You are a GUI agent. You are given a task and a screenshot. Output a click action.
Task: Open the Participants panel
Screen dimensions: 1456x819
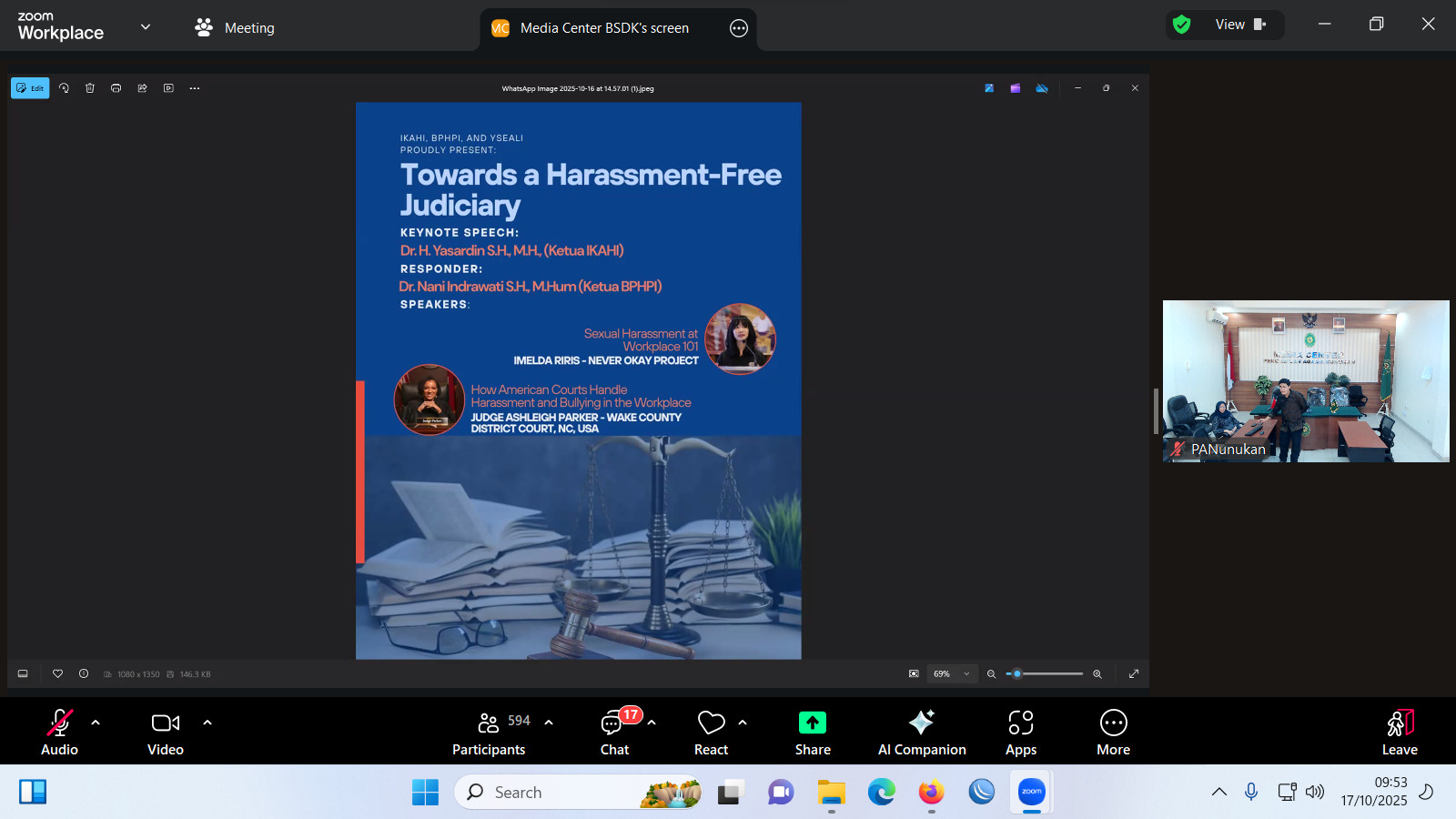pyautogui.click(x=489, y=733)
